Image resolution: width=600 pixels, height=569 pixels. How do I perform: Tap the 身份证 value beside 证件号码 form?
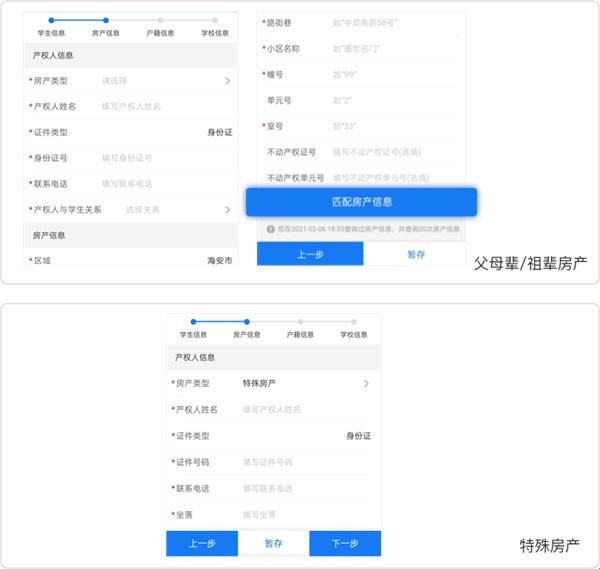(358, 436)
